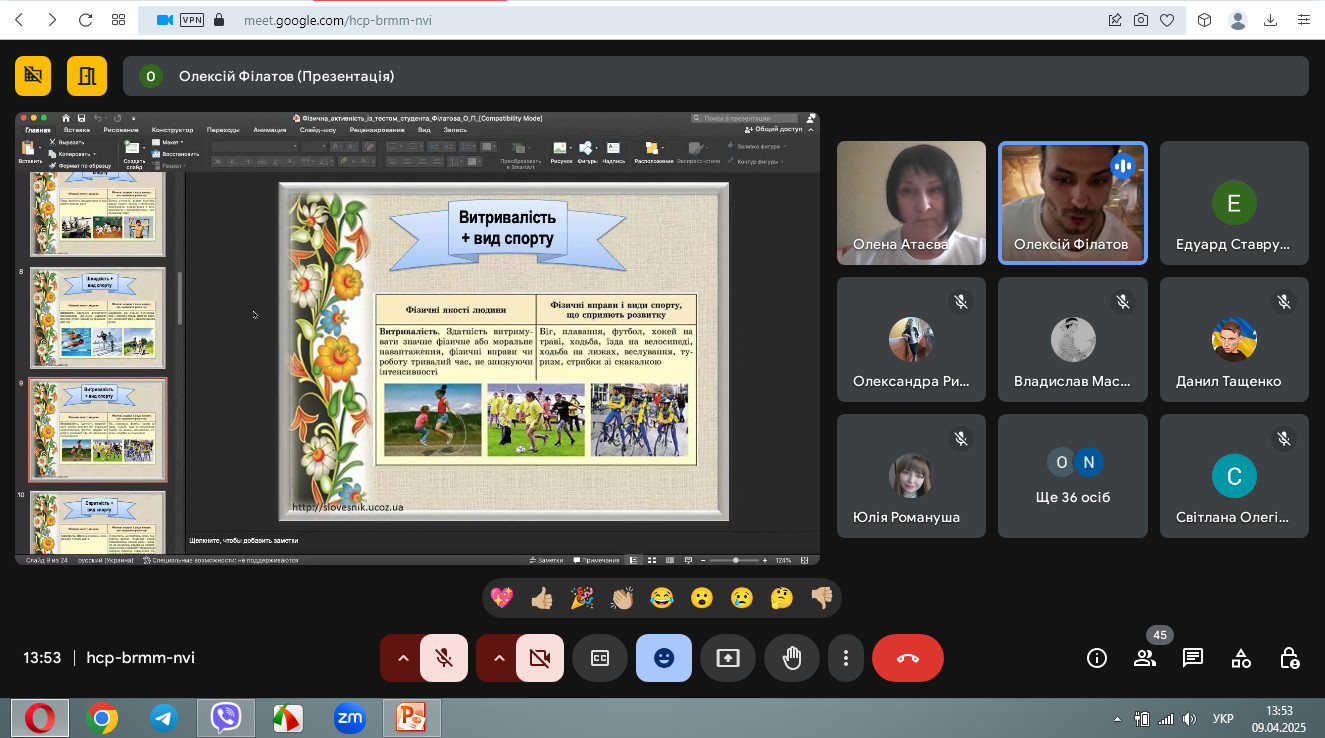Send thumbs up reaction

pos(542,598)
